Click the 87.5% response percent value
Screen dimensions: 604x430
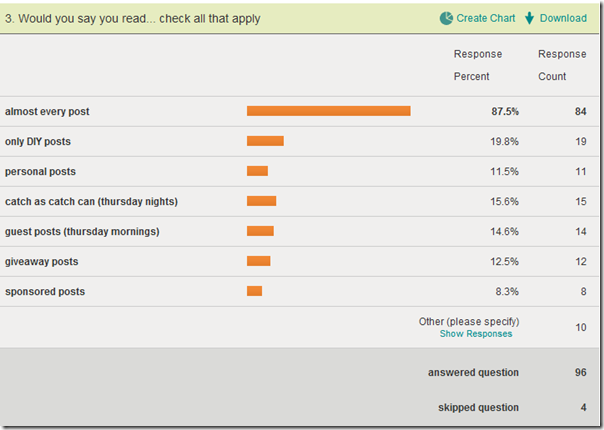tap(504, 111)
